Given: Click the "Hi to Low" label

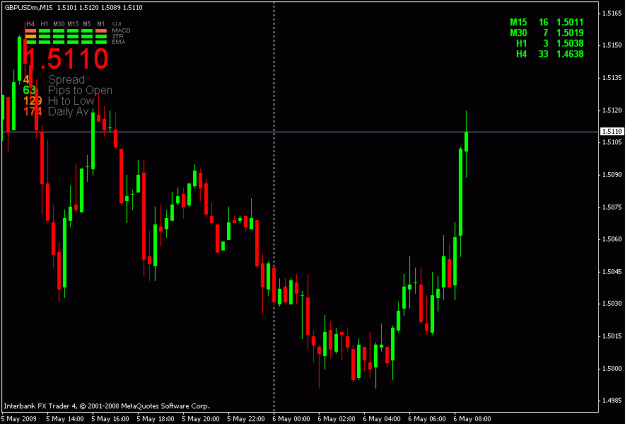Looking at the screenshot, I should pyautogui.click(x=71, y=101).
